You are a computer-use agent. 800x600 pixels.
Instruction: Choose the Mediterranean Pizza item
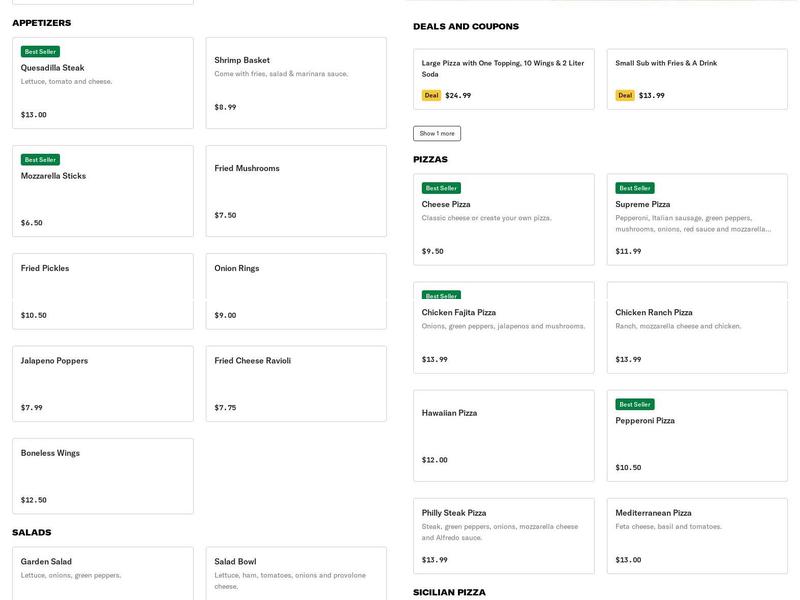tap(697, 536)
